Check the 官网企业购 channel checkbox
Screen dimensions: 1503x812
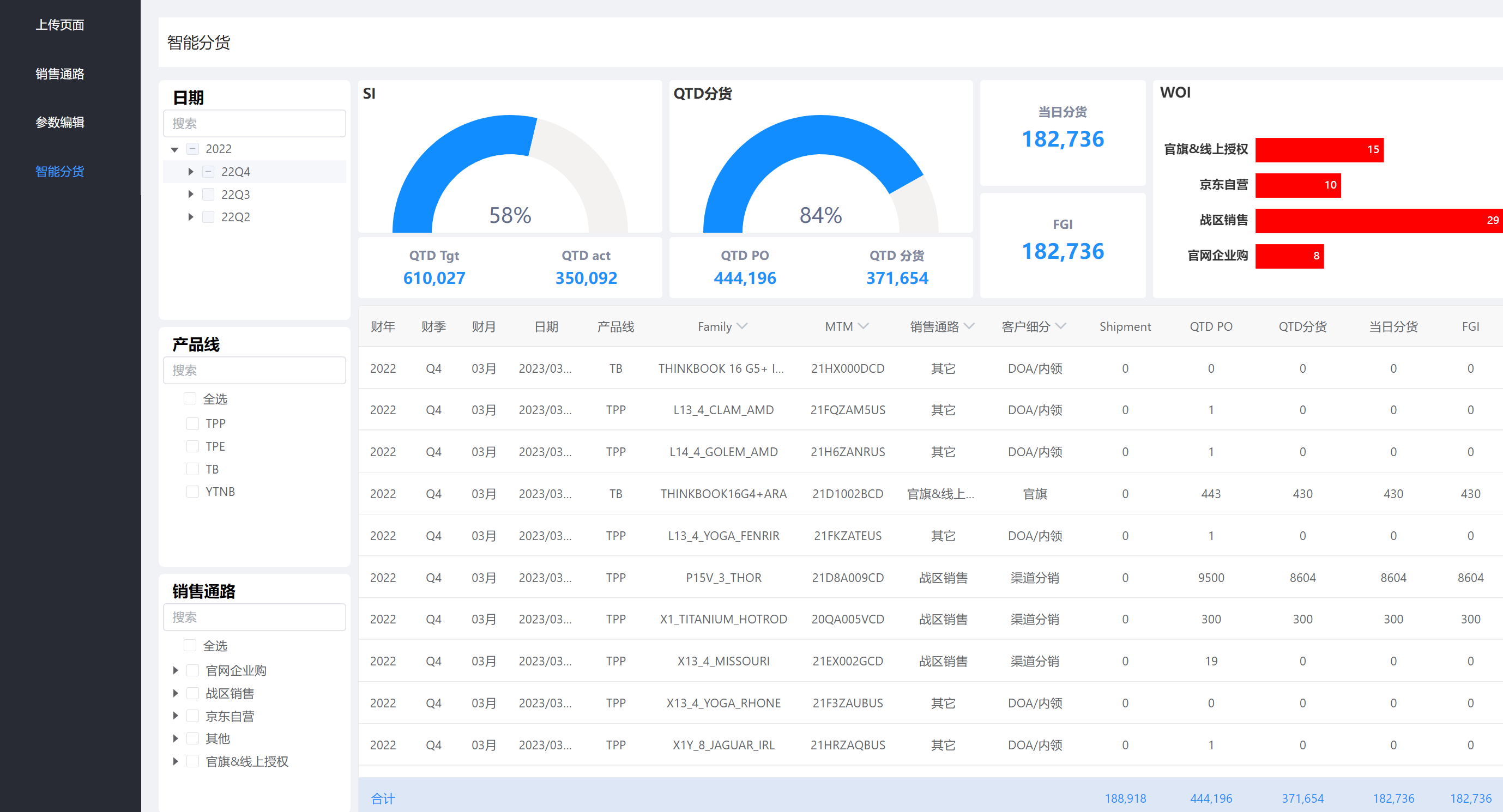click(x=192, y=670)
